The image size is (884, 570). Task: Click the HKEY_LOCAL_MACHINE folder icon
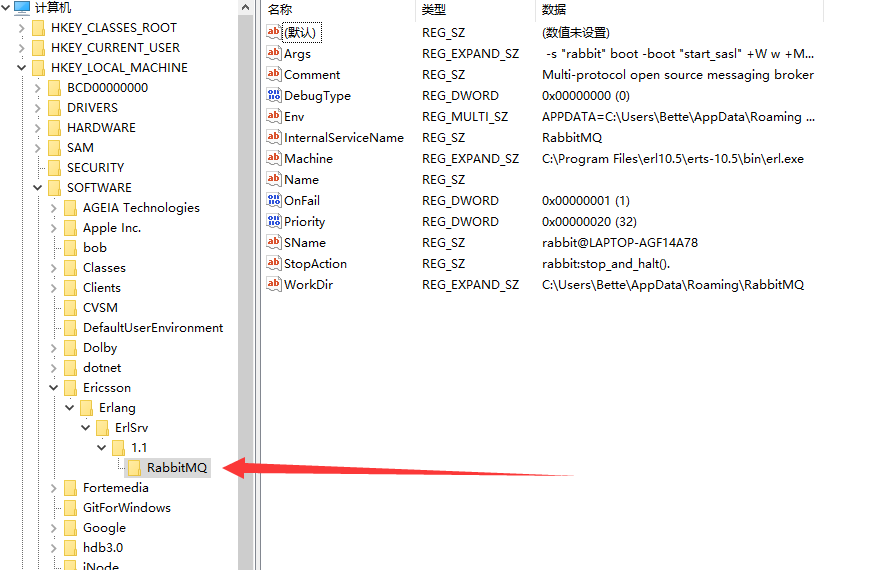coord(38,68)
